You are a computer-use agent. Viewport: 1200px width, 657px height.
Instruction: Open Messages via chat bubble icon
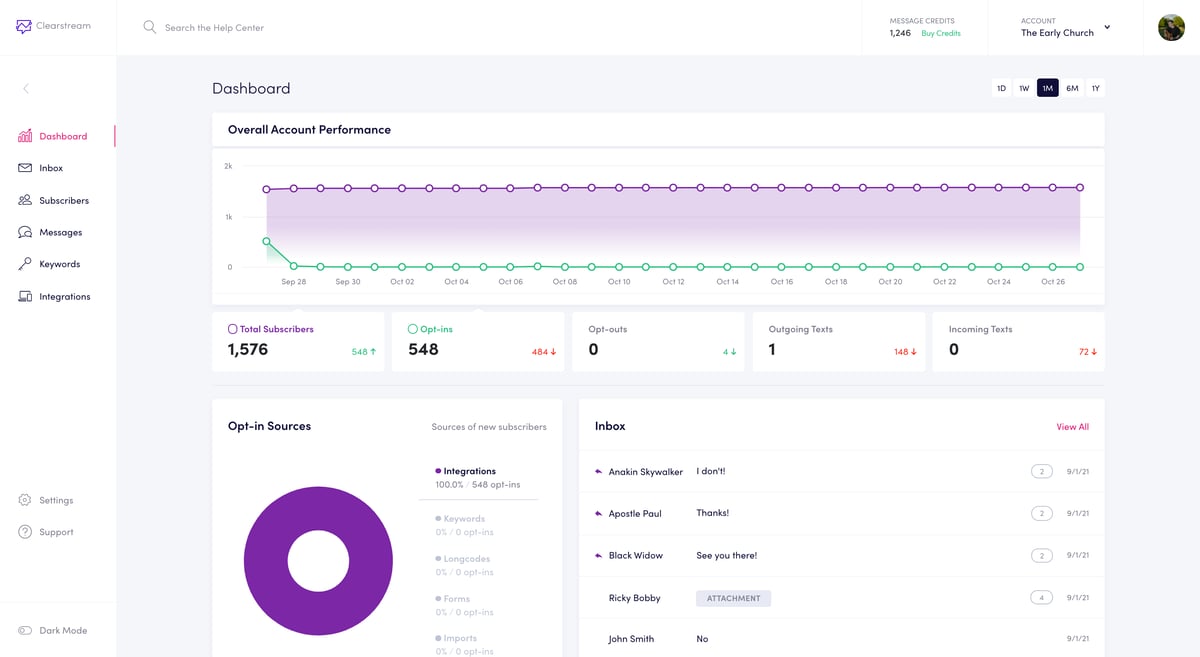pos(25,232)
